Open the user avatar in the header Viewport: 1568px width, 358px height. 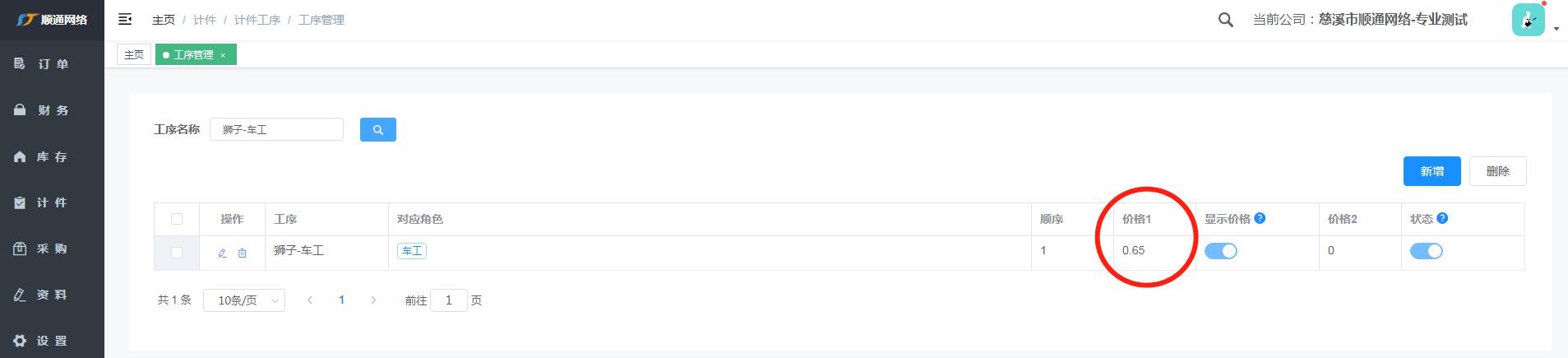click(1528, 20)
